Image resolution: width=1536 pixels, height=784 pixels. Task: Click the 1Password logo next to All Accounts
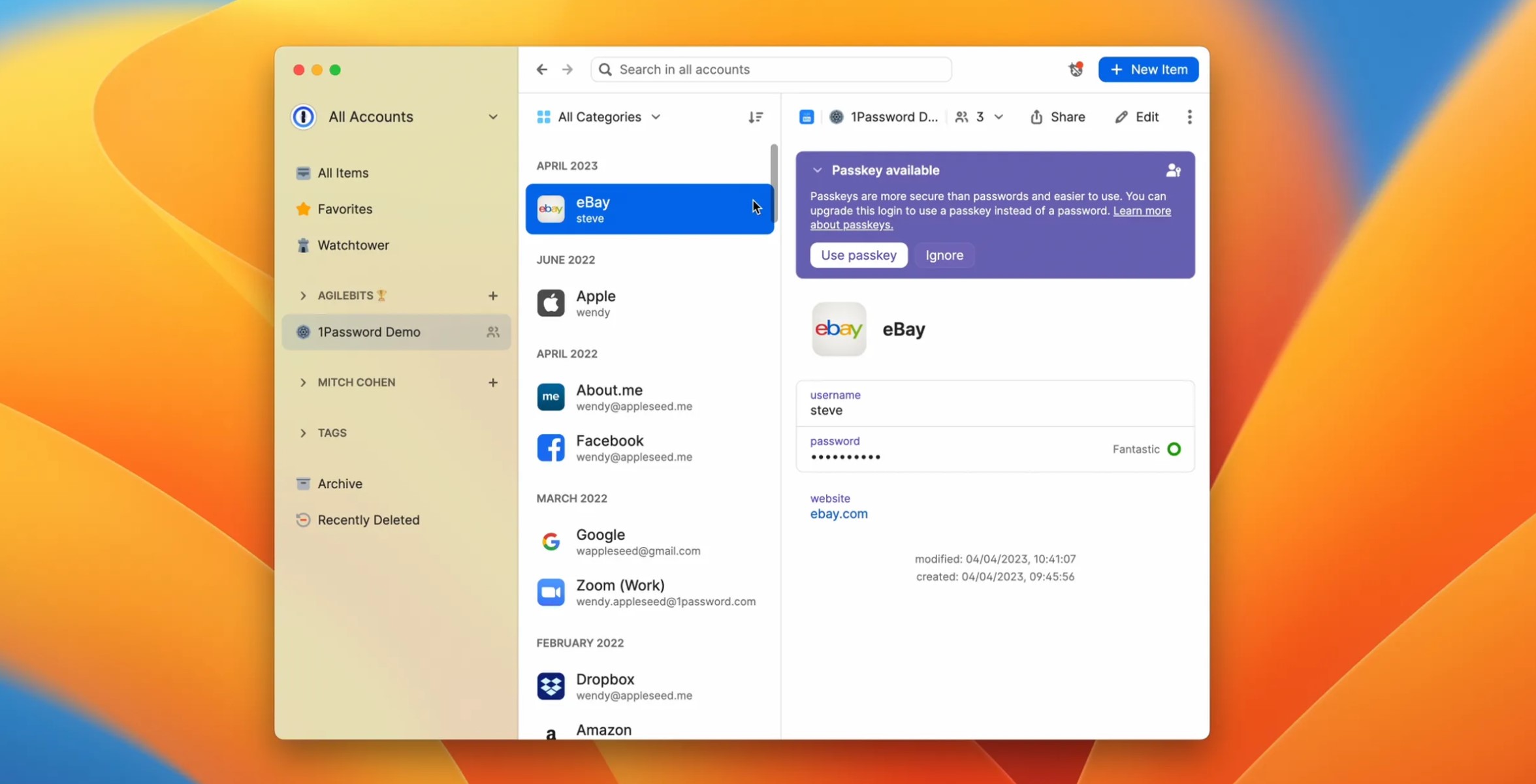click(x=303, y=117)
